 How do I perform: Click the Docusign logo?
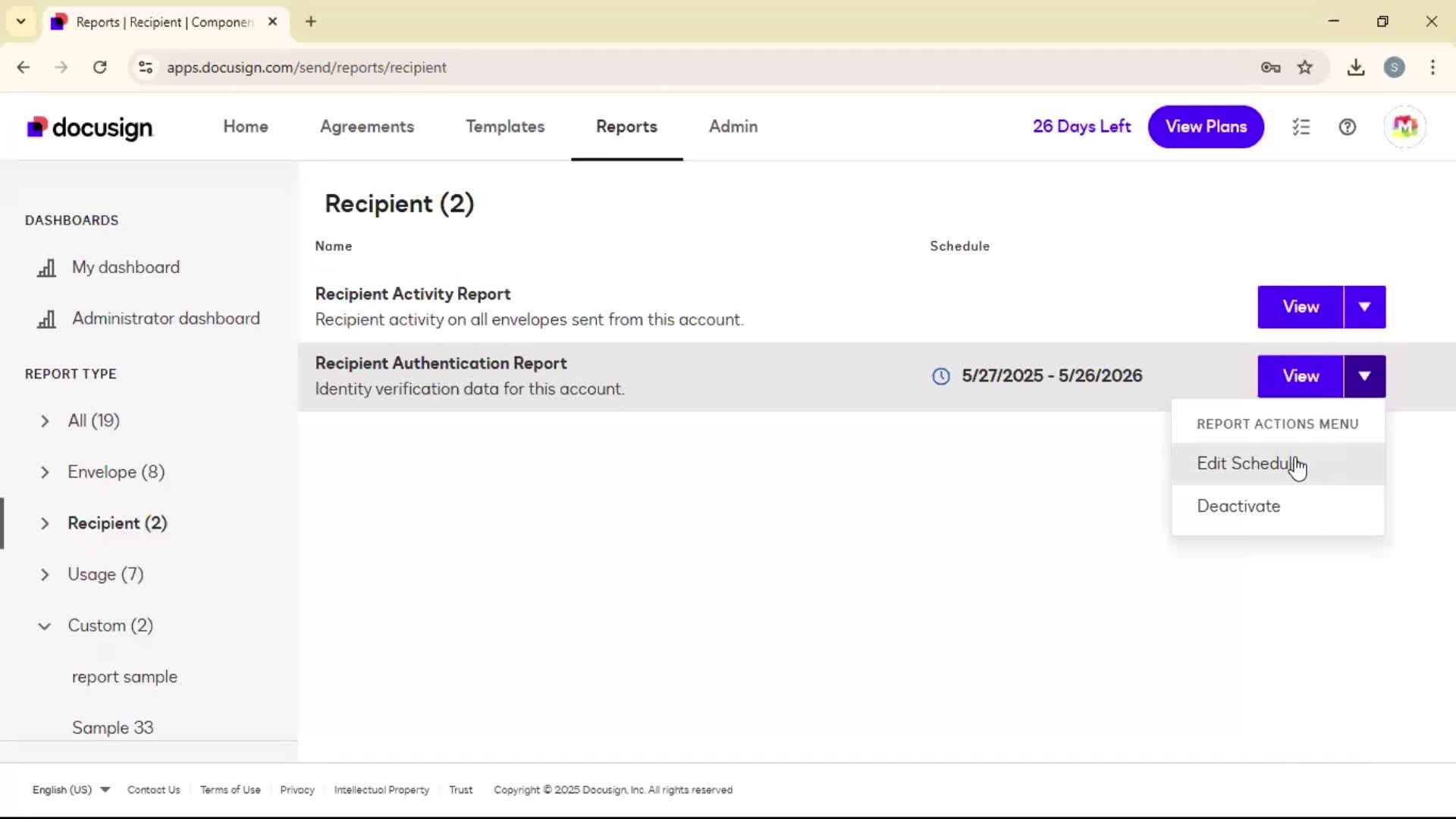click(89, 127)
